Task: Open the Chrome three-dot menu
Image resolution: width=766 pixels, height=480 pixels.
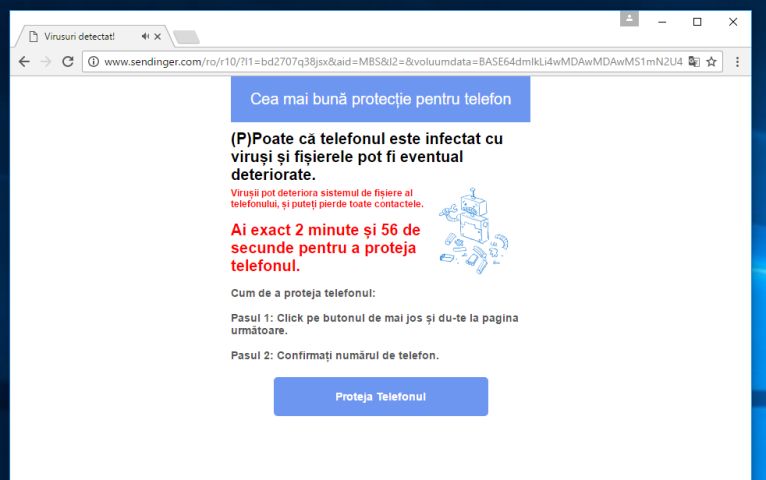Action: click(x=737, y=62)
